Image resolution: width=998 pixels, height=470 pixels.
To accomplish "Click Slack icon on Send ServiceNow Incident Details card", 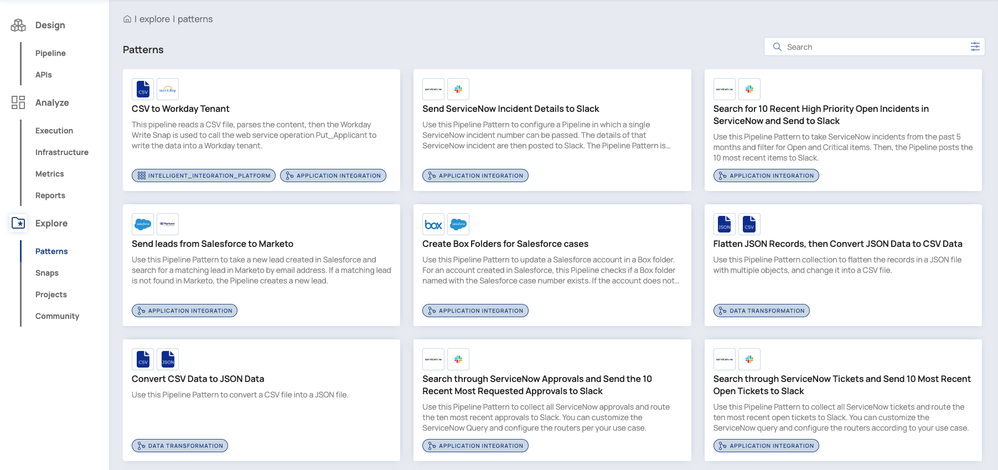I will click(x=458, y=90).
